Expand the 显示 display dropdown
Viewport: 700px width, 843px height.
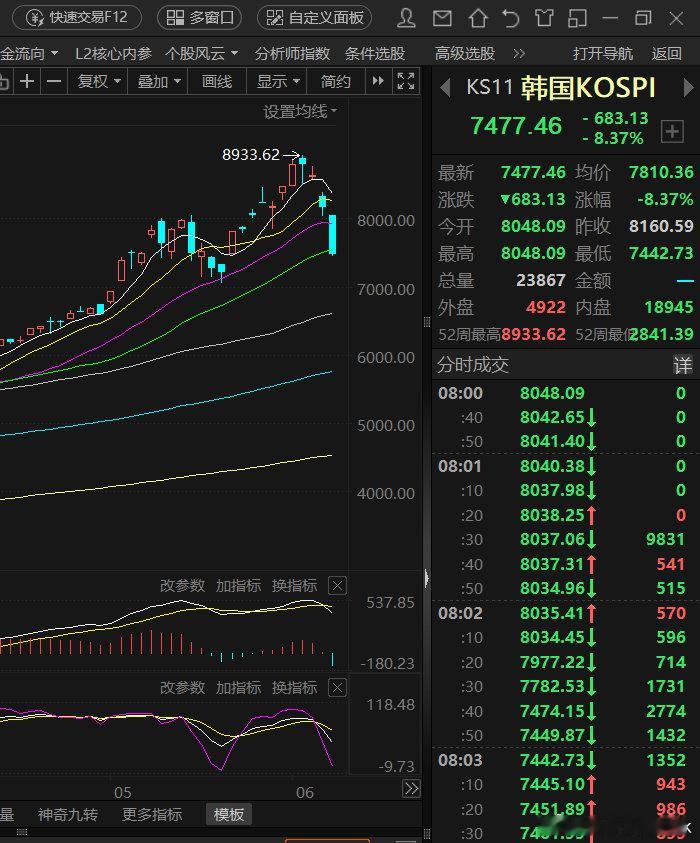click(277, 82)
